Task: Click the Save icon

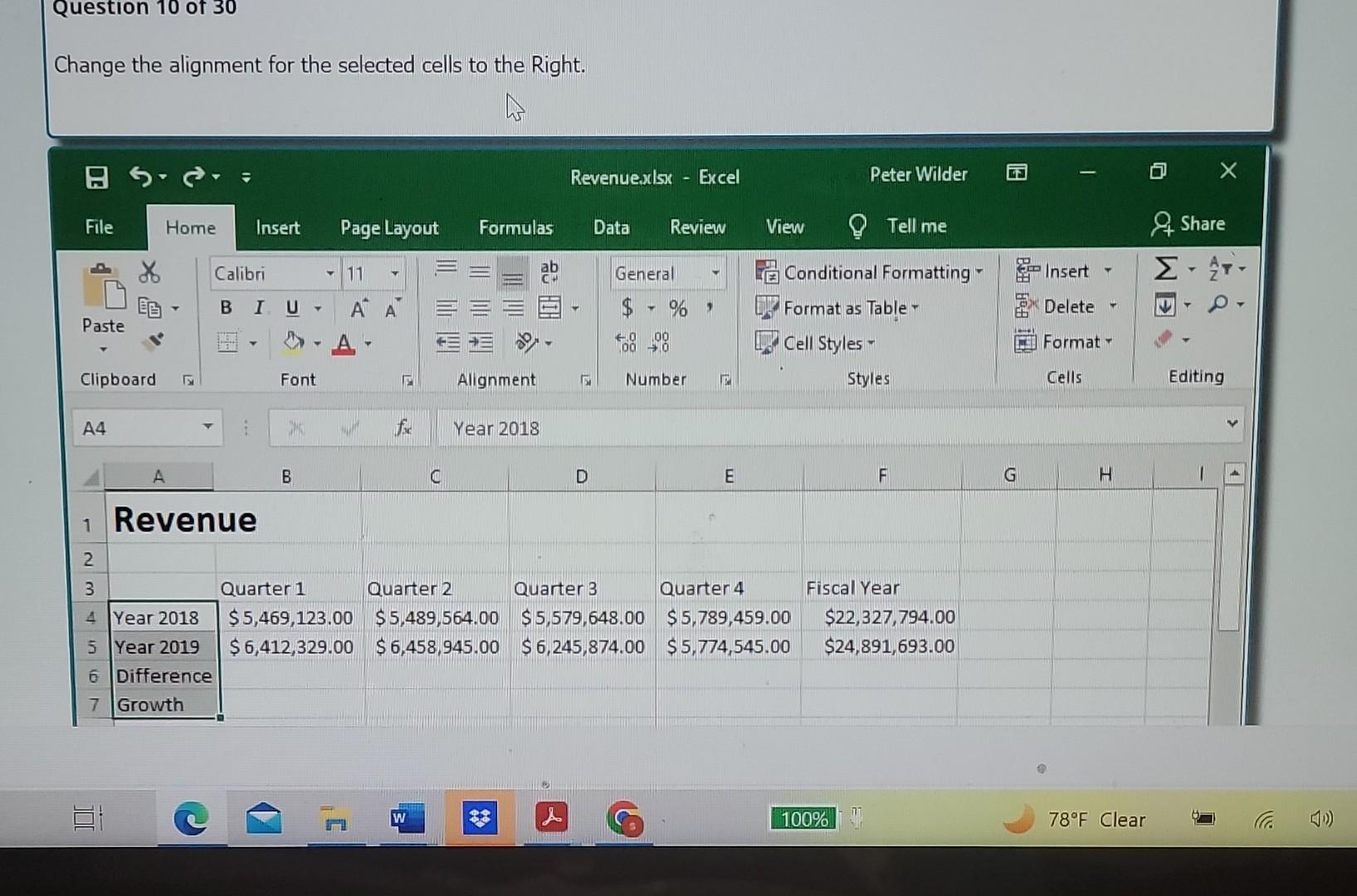Action: 97,178
